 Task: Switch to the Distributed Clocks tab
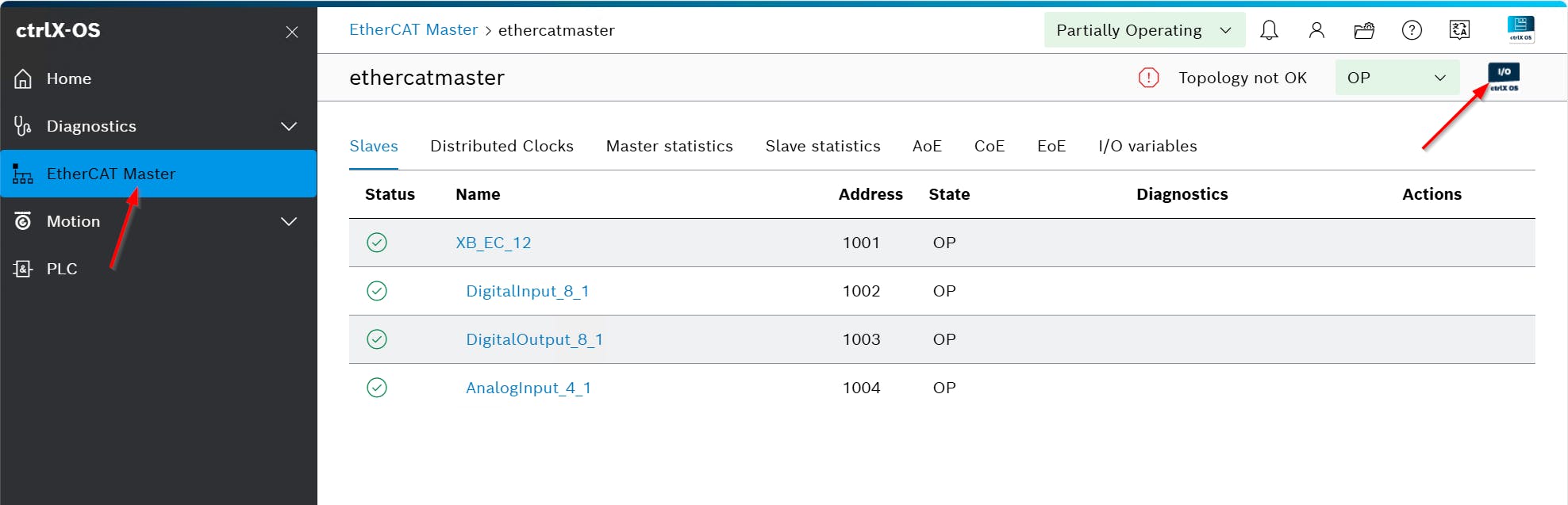(x=502, y=146)
